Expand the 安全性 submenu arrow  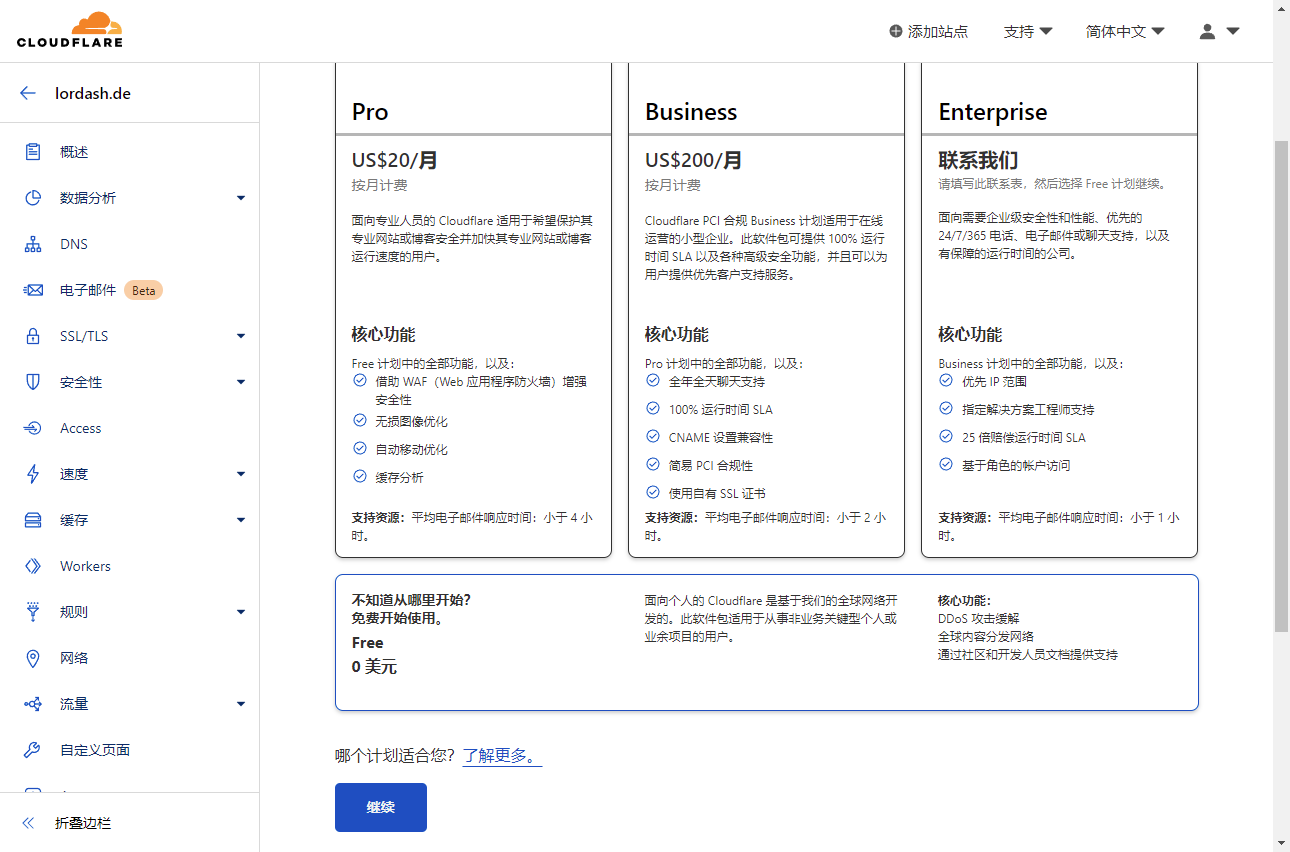(241, 382)
